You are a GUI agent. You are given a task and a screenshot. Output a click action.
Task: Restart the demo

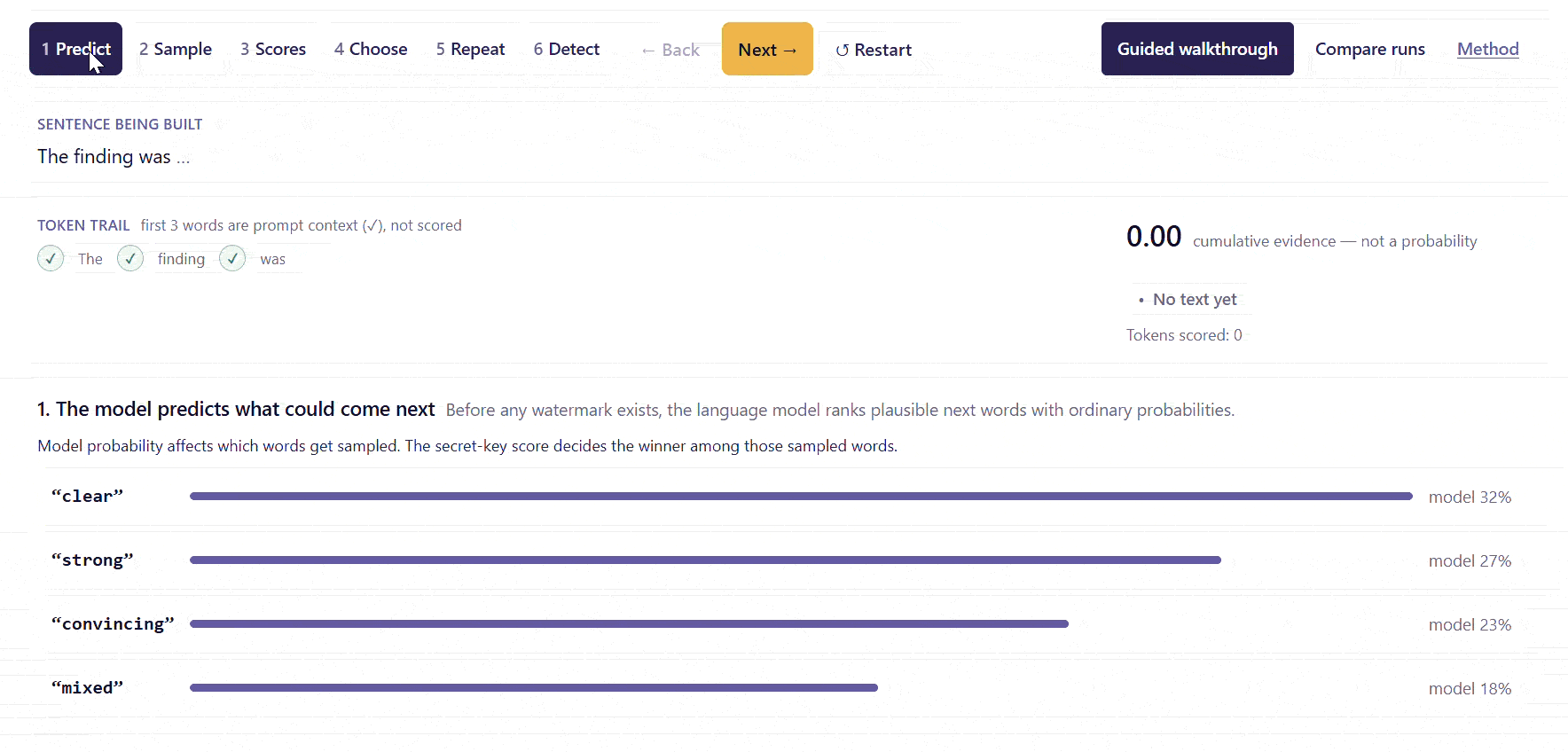874,50
